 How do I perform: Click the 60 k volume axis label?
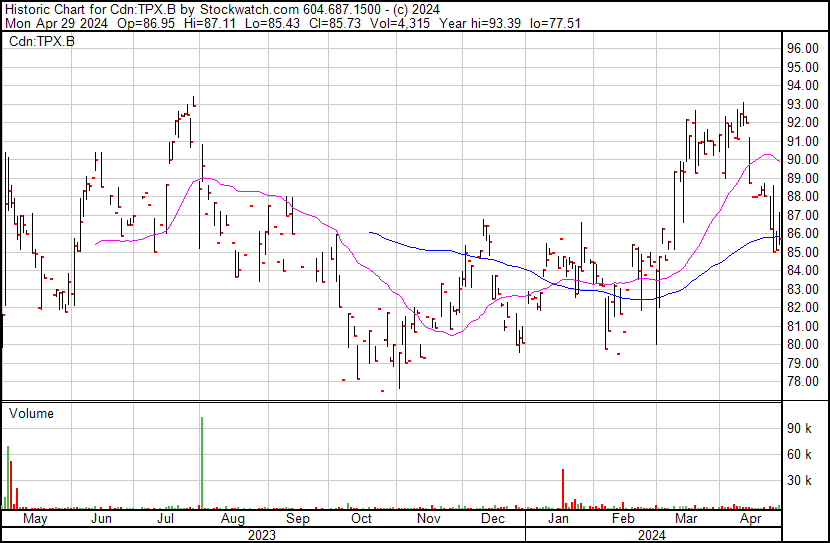coord(799,454)
